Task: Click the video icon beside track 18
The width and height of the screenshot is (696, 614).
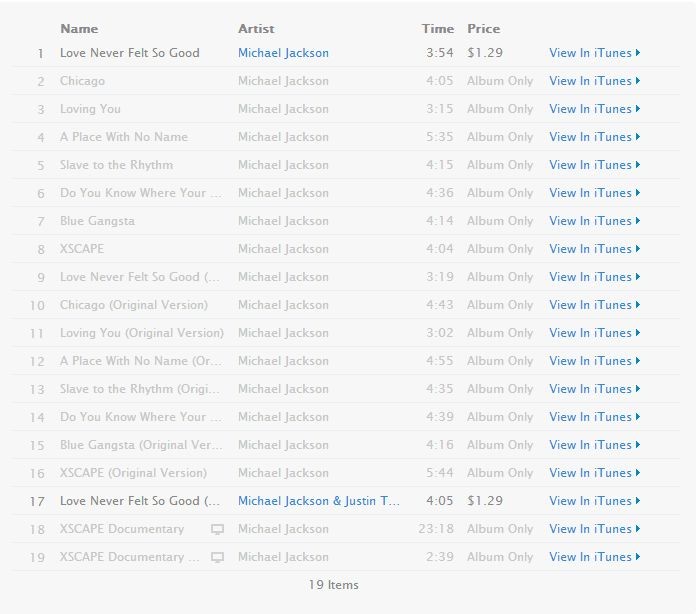Action: (217, 529)
